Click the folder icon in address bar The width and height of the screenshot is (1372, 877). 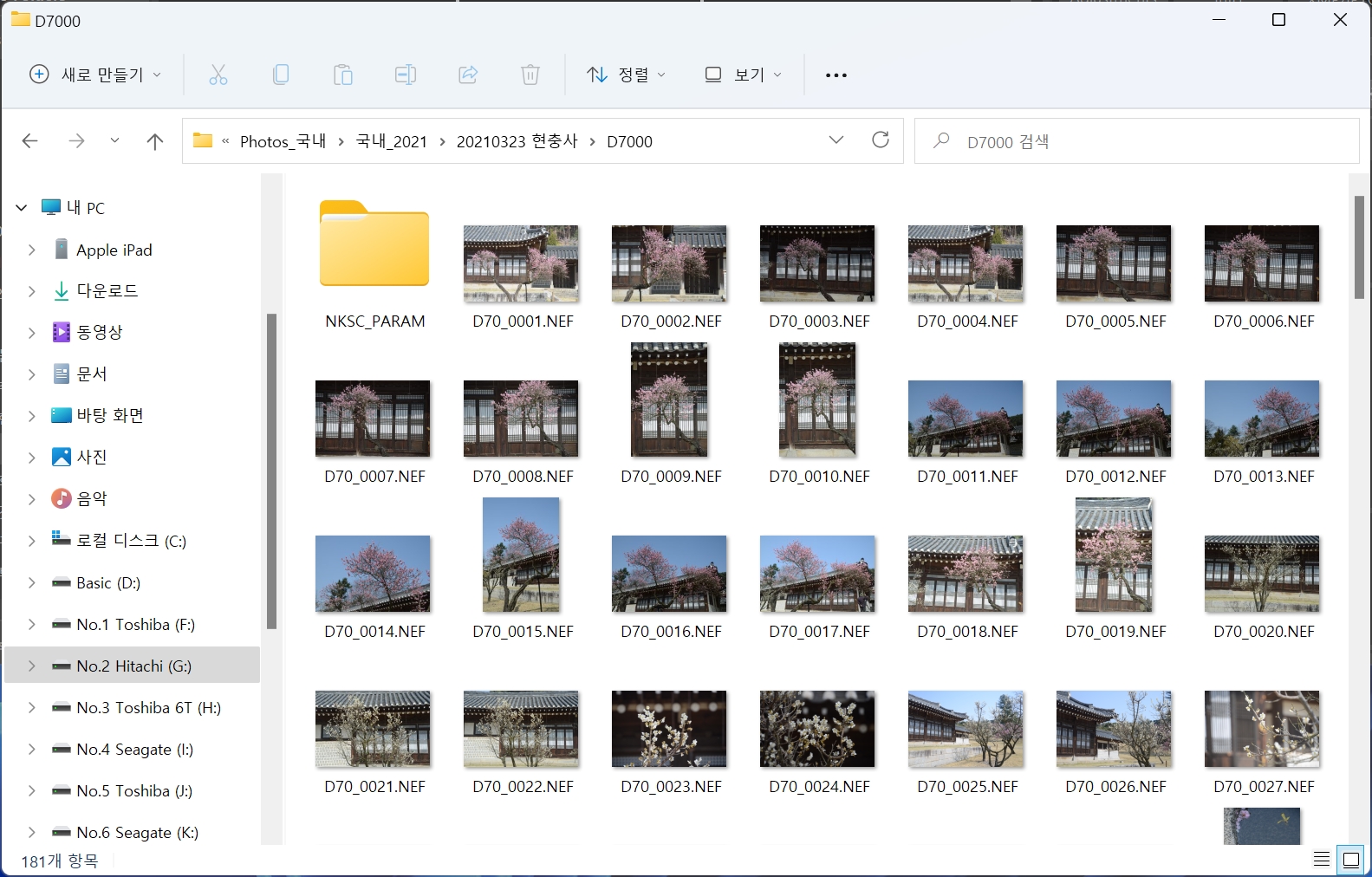pyautogui.click(x=203, y=140)
